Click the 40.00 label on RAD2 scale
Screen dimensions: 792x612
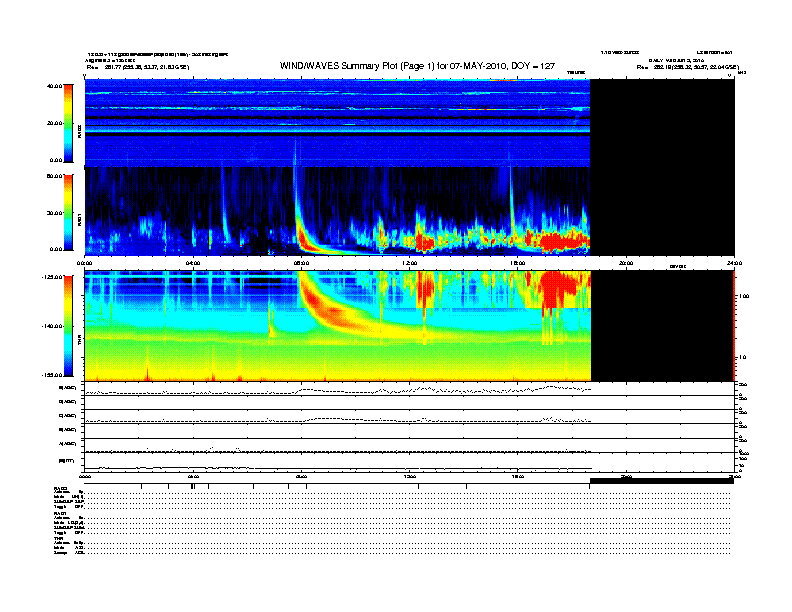pyautogui.click(x=54, y=86)
